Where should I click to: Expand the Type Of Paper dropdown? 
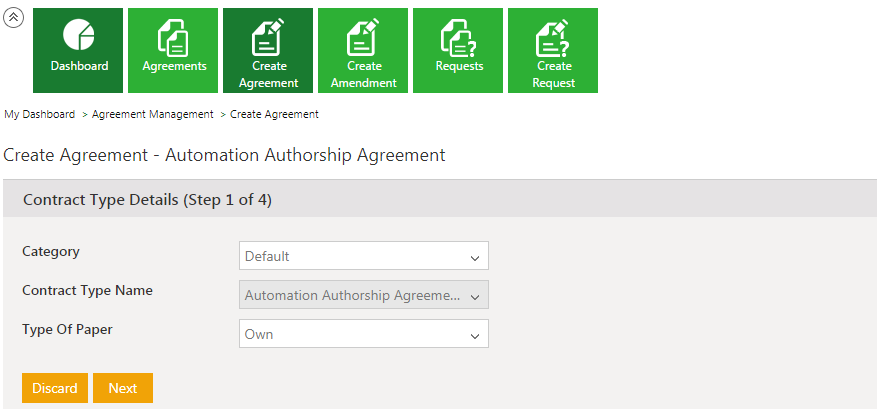pyautogui.click(x=364, y=334)
